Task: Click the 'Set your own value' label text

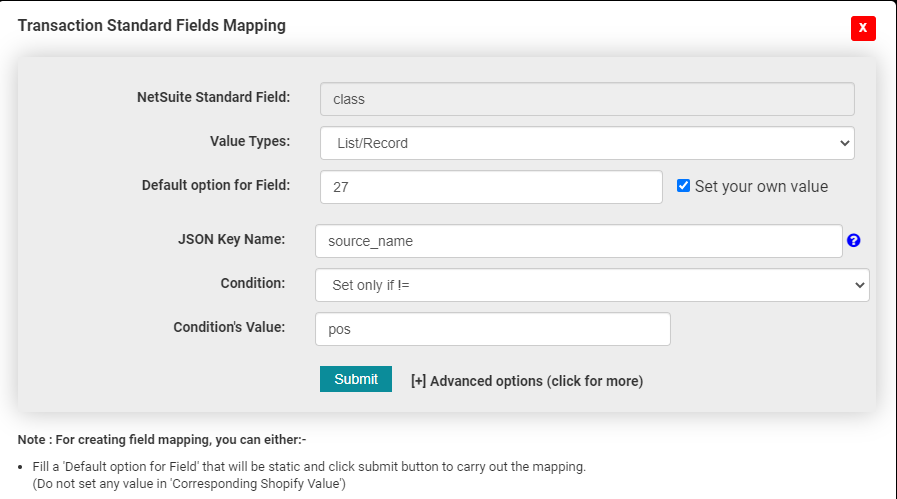Action: 761,186
